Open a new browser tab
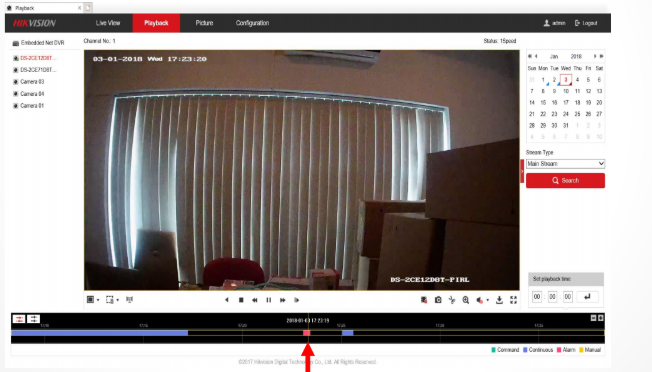This screenshot has height=372, width=652. 88,7
